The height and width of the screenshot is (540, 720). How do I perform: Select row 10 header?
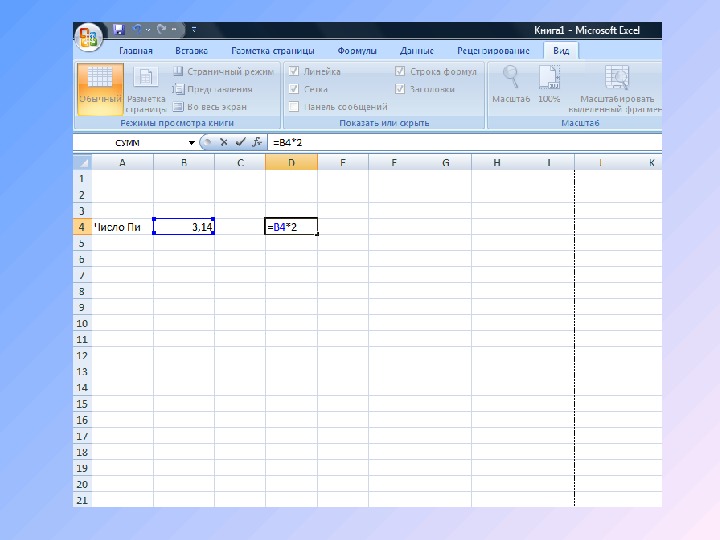[82, 323]
